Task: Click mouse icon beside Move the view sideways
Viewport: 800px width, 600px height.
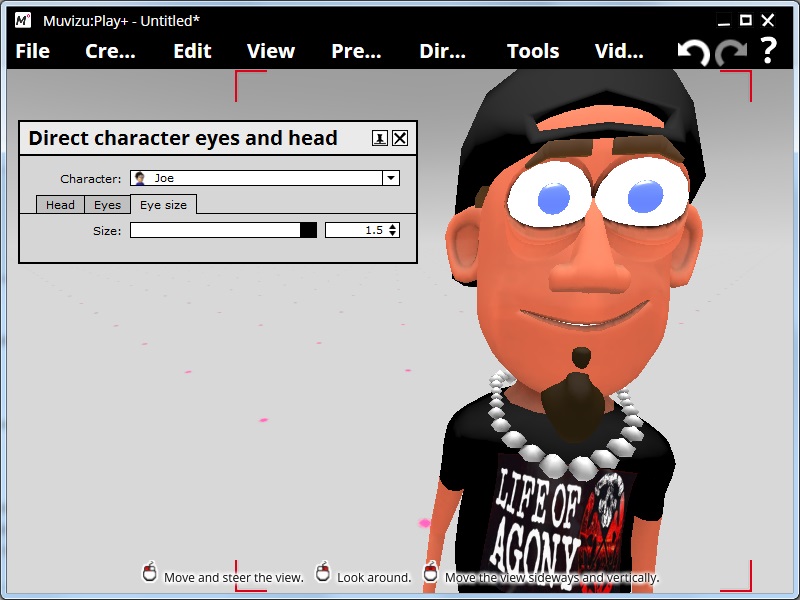Action: point(431,571)
